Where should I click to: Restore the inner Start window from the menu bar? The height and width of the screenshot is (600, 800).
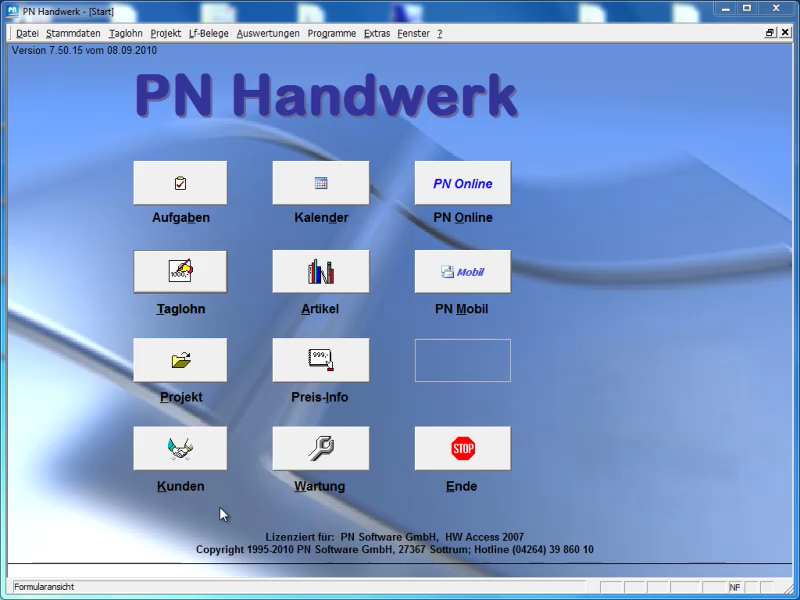click(770, 33)
